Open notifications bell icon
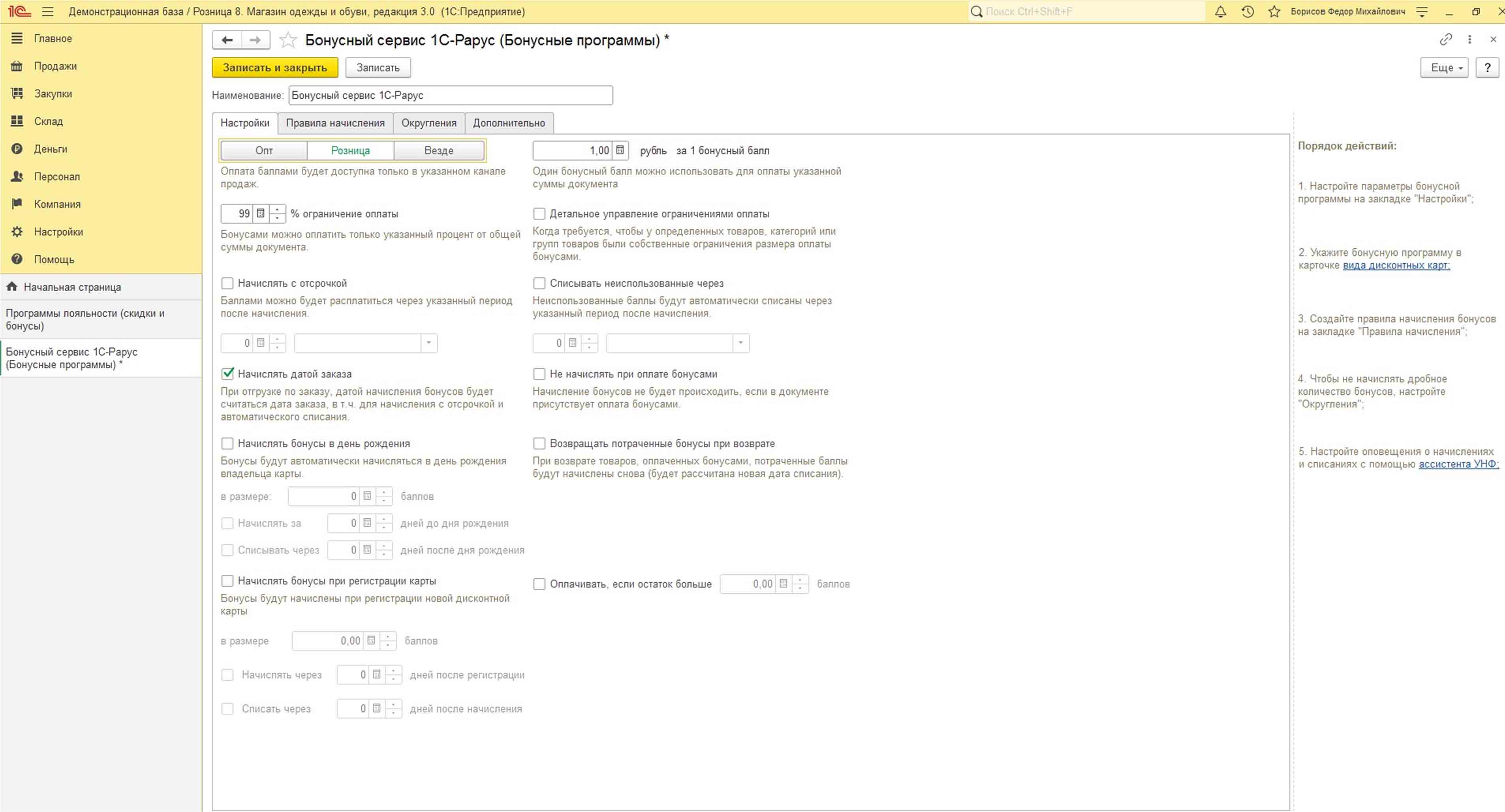The height and width of the screenshot is (812, 1505). coord(1221,12)
